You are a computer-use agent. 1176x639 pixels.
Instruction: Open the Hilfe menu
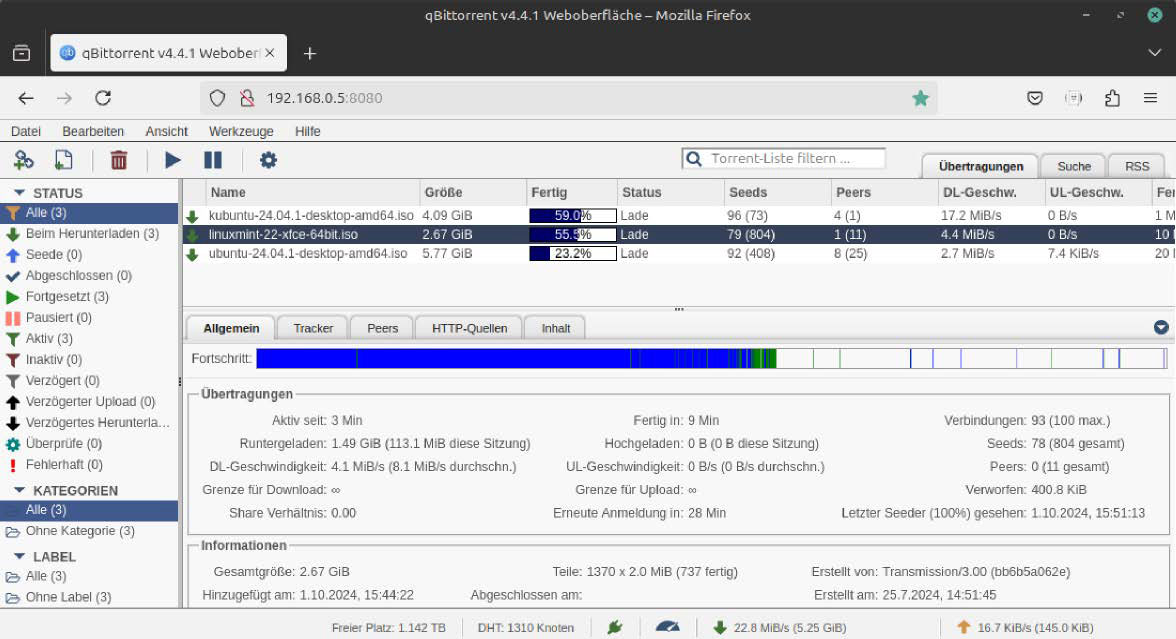pyautogui.click(x=308, y=131)
